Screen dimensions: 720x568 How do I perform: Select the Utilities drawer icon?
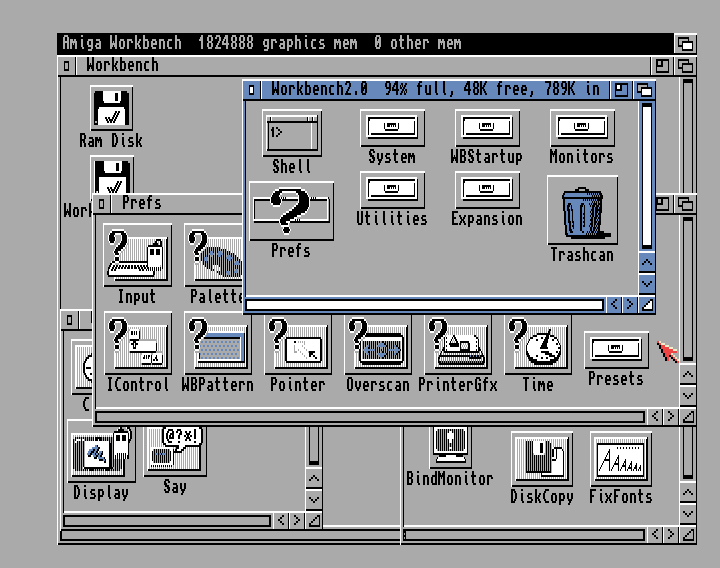pos(391,190)
